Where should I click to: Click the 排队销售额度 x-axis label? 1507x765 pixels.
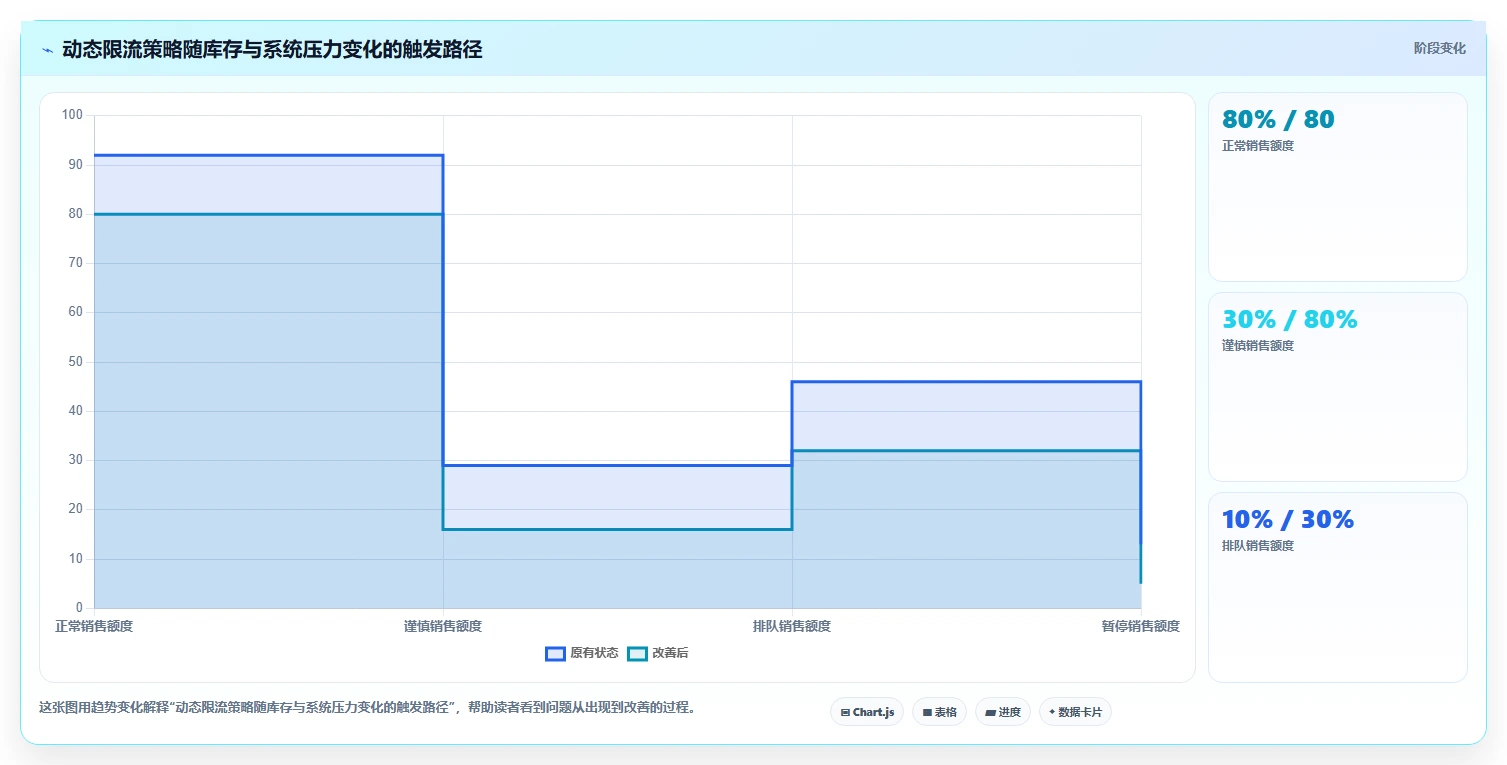pyautogui.click(x=792, y=626)
